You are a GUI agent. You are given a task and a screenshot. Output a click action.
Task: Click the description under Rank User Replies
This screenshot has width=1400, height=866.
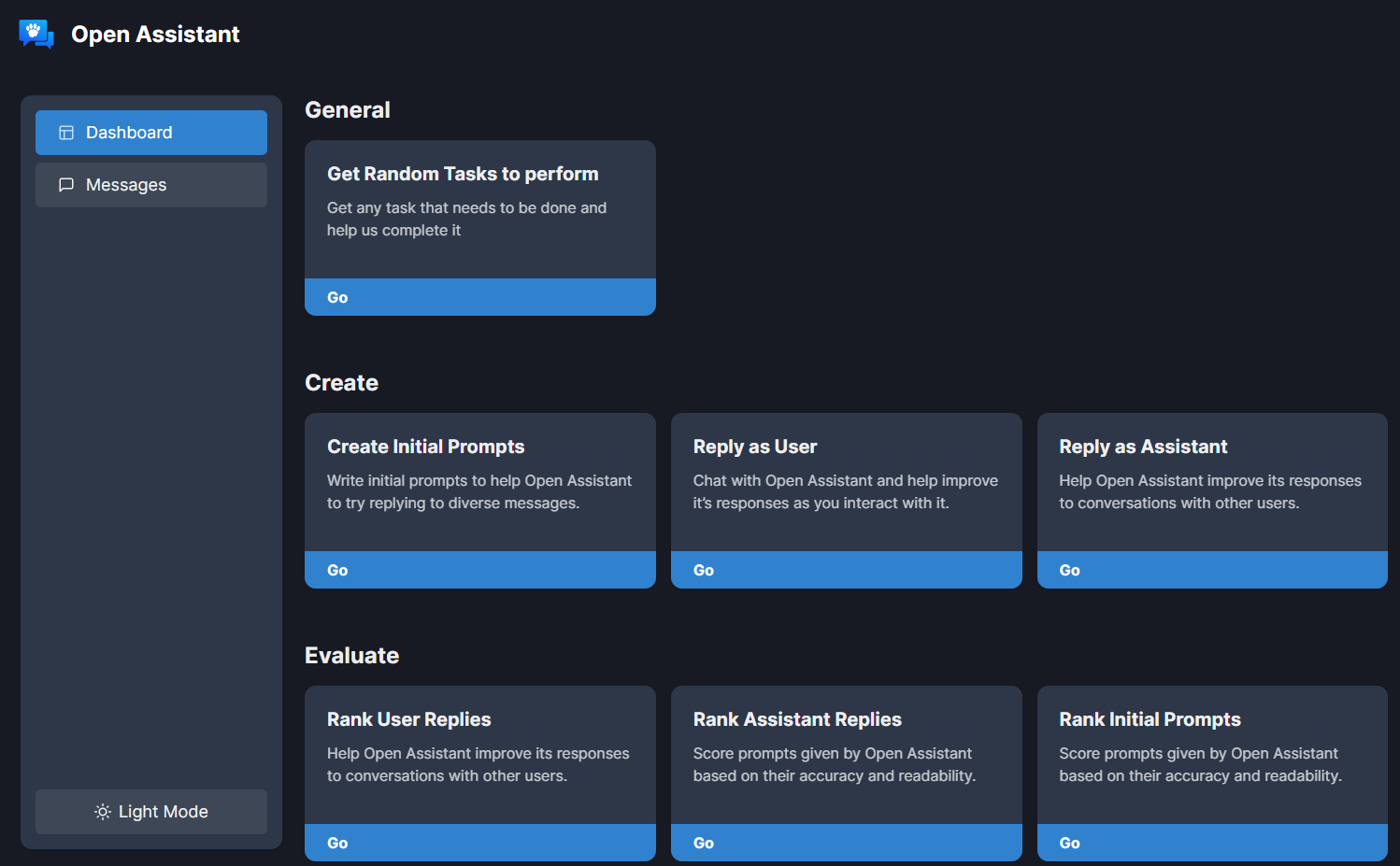tap(478, 764)
